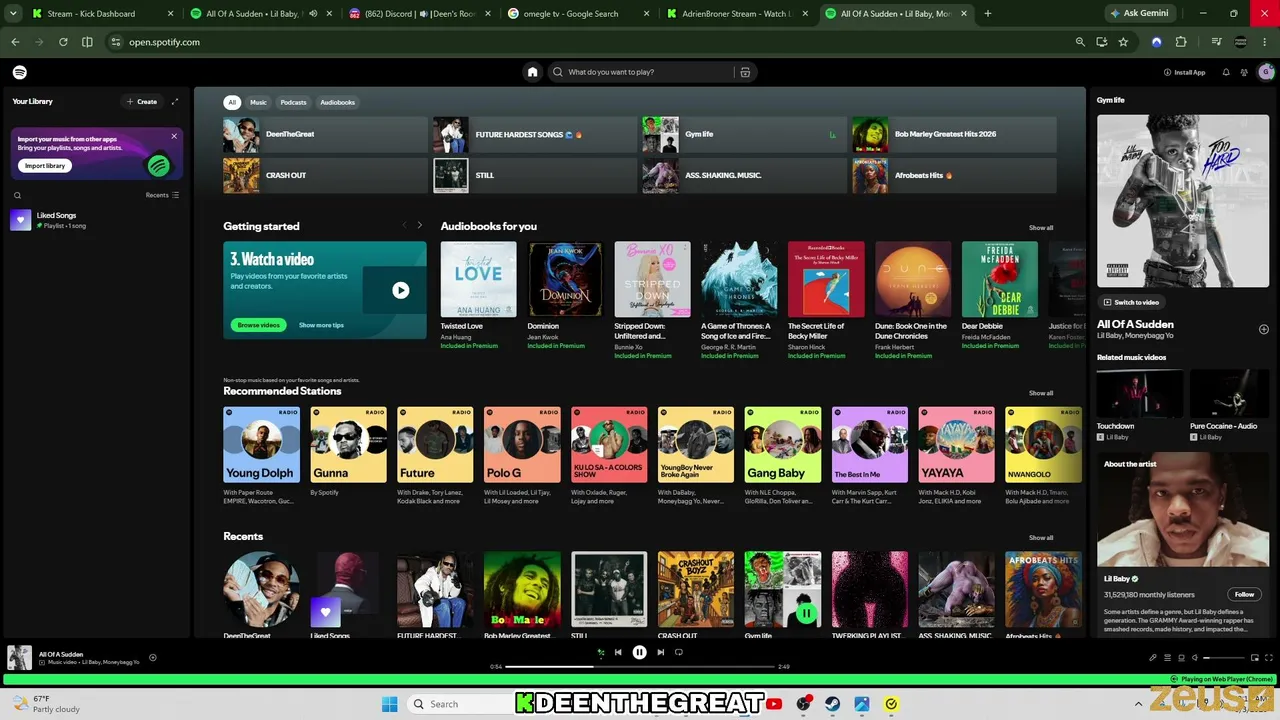Viewport: 1280px width, 720px height.
Task: Click Browse videos button
Action: point(258,325)
